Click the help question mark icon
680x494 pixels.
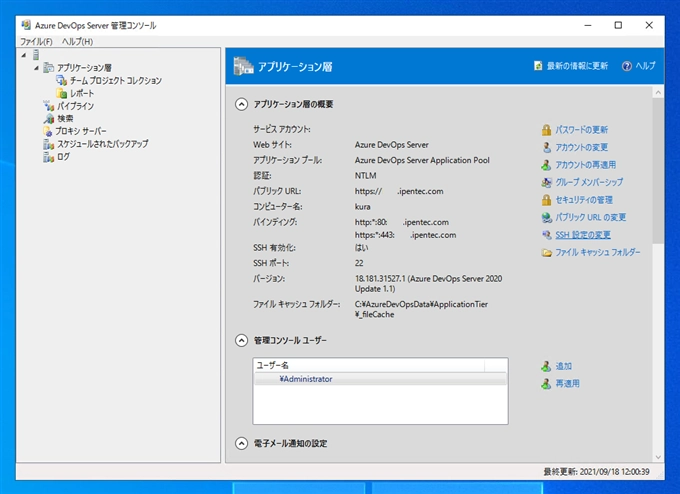pos(627,66)
